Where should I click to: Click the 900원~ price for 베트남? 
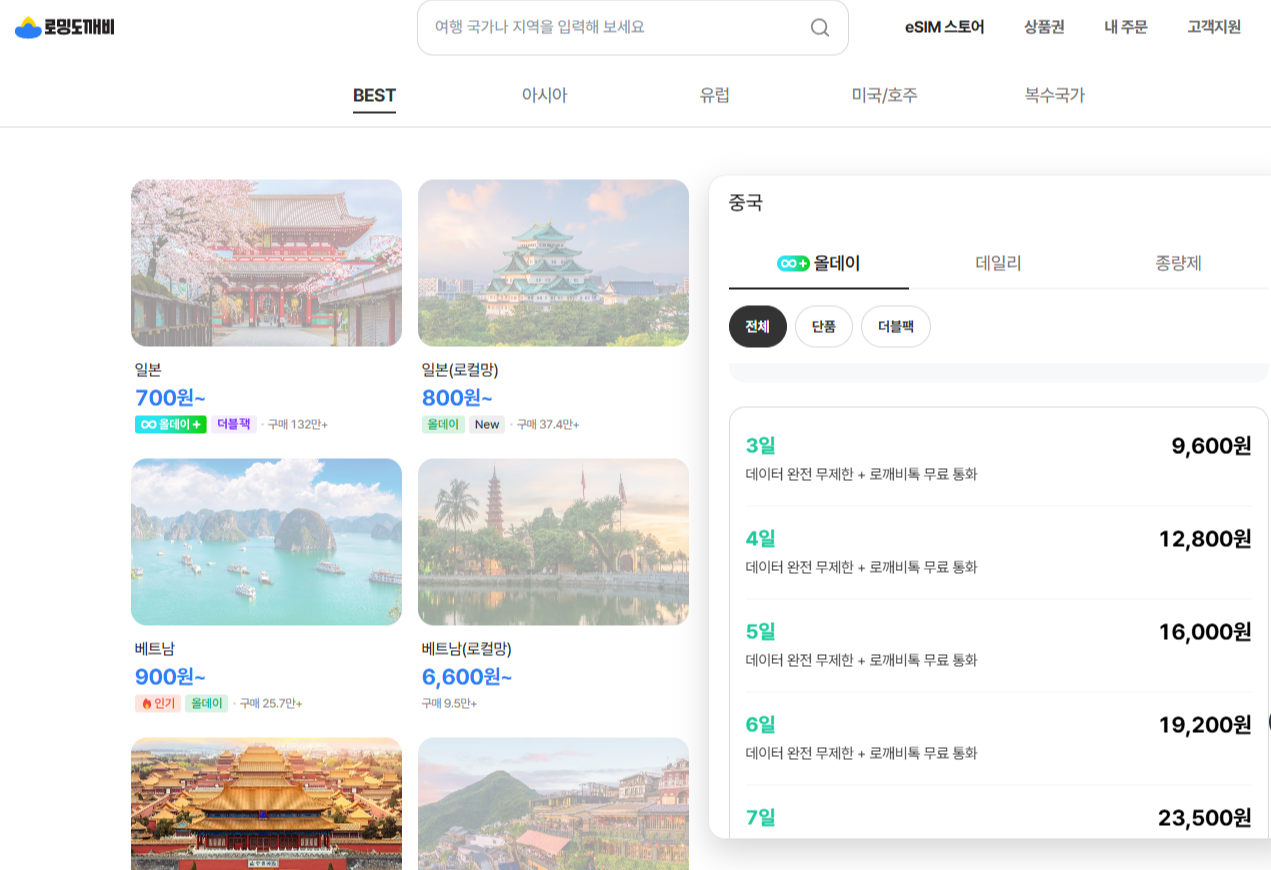[x=170, y=677]
